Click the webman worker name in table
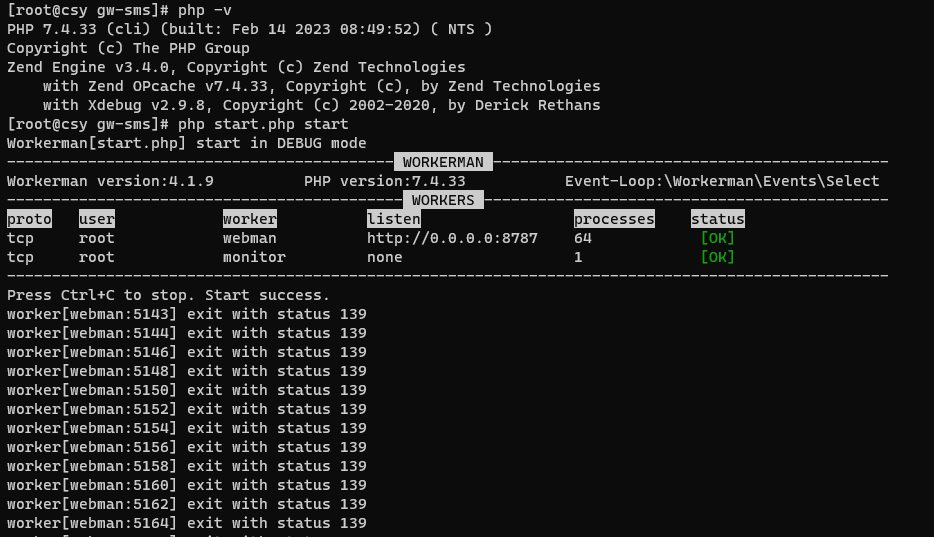934x537 pixels. click(x=250, y=238)
